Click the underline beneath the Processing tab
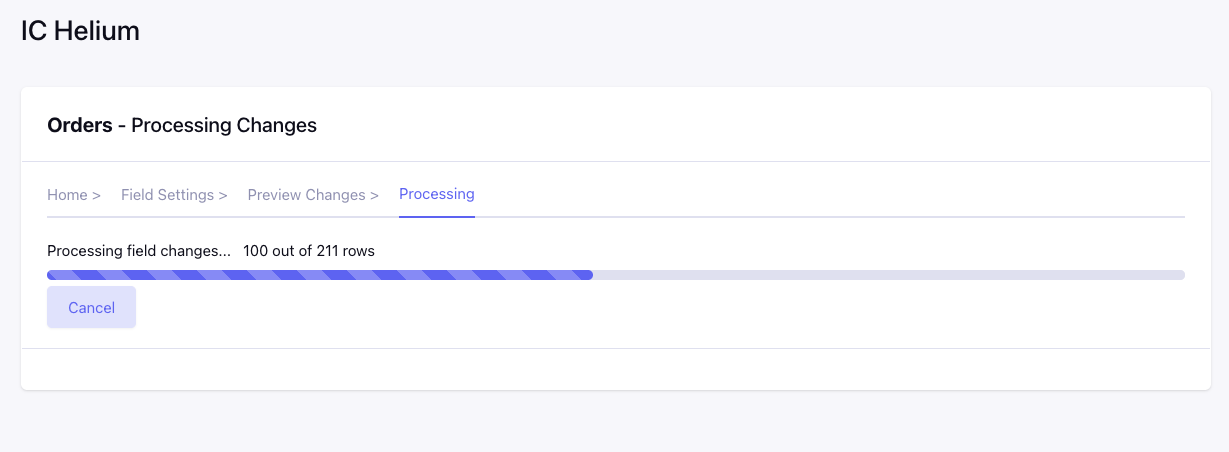This screenshot has height=452, width=1229. click(x=436, y=215)
